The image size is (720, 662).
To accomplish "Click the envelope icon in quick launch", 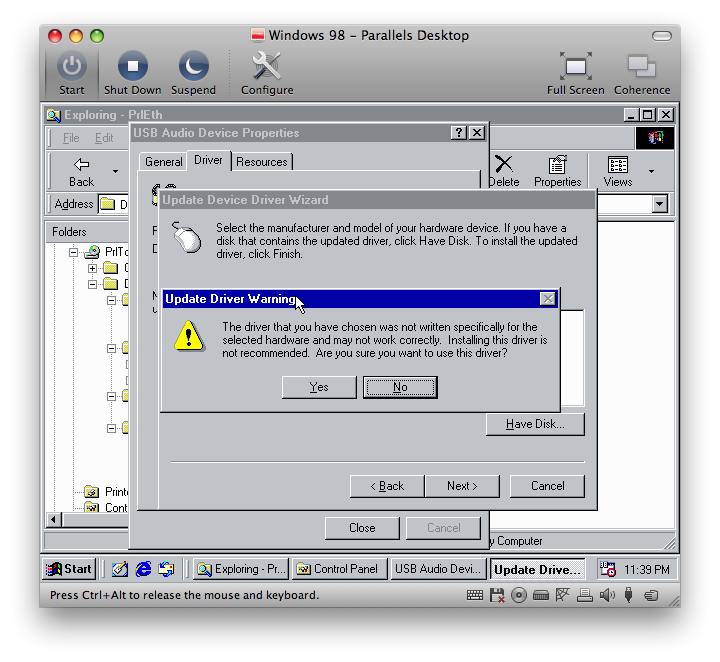I will (166, 569).
